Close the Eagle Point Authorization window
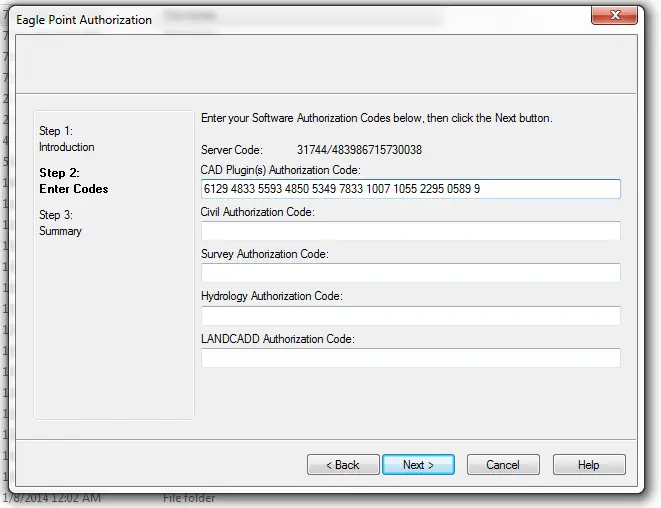 [x=615, y=16]
